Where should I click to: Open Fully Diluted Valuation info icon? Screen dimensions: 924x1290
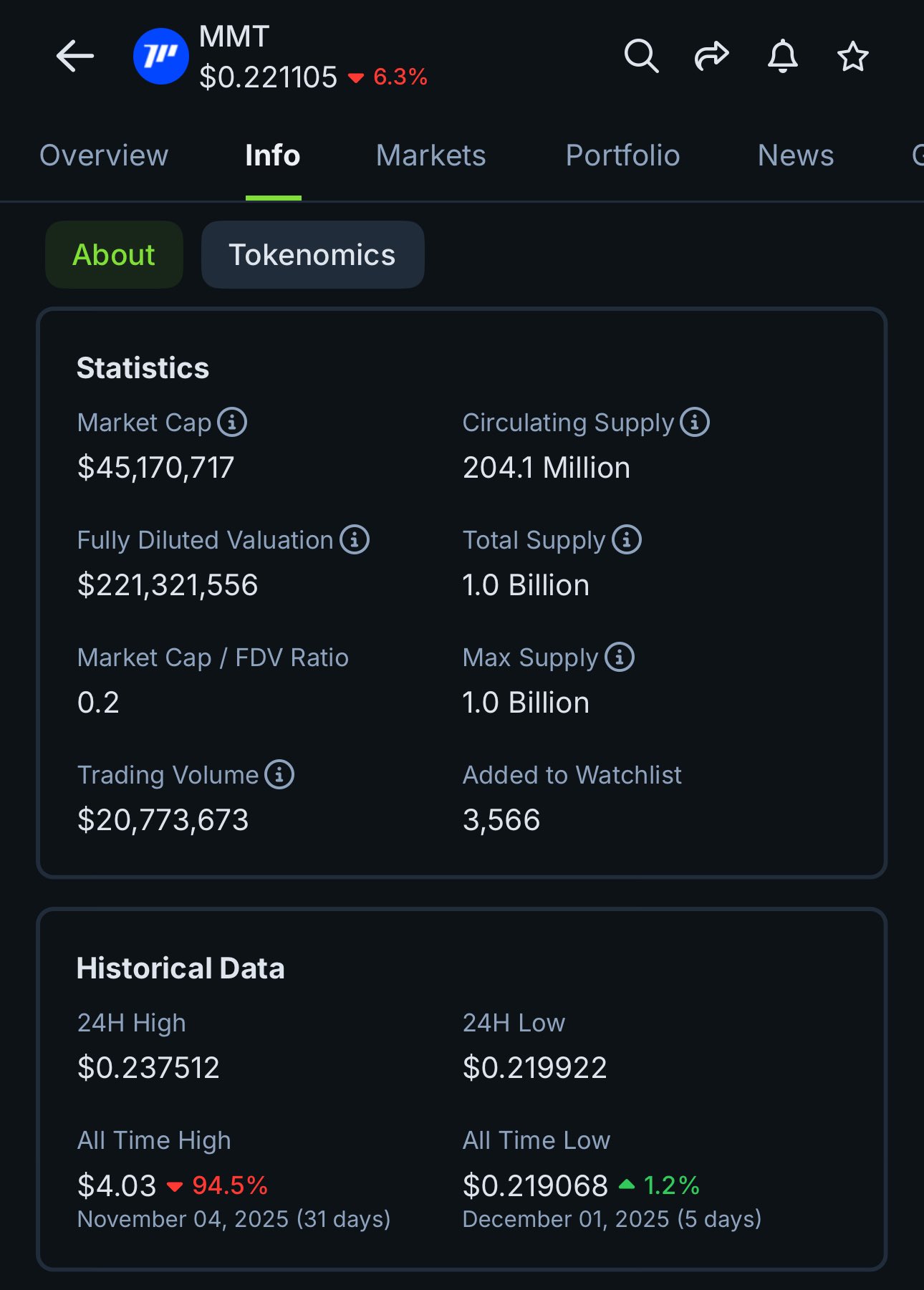pyautogui.click(x=355, y=540)
